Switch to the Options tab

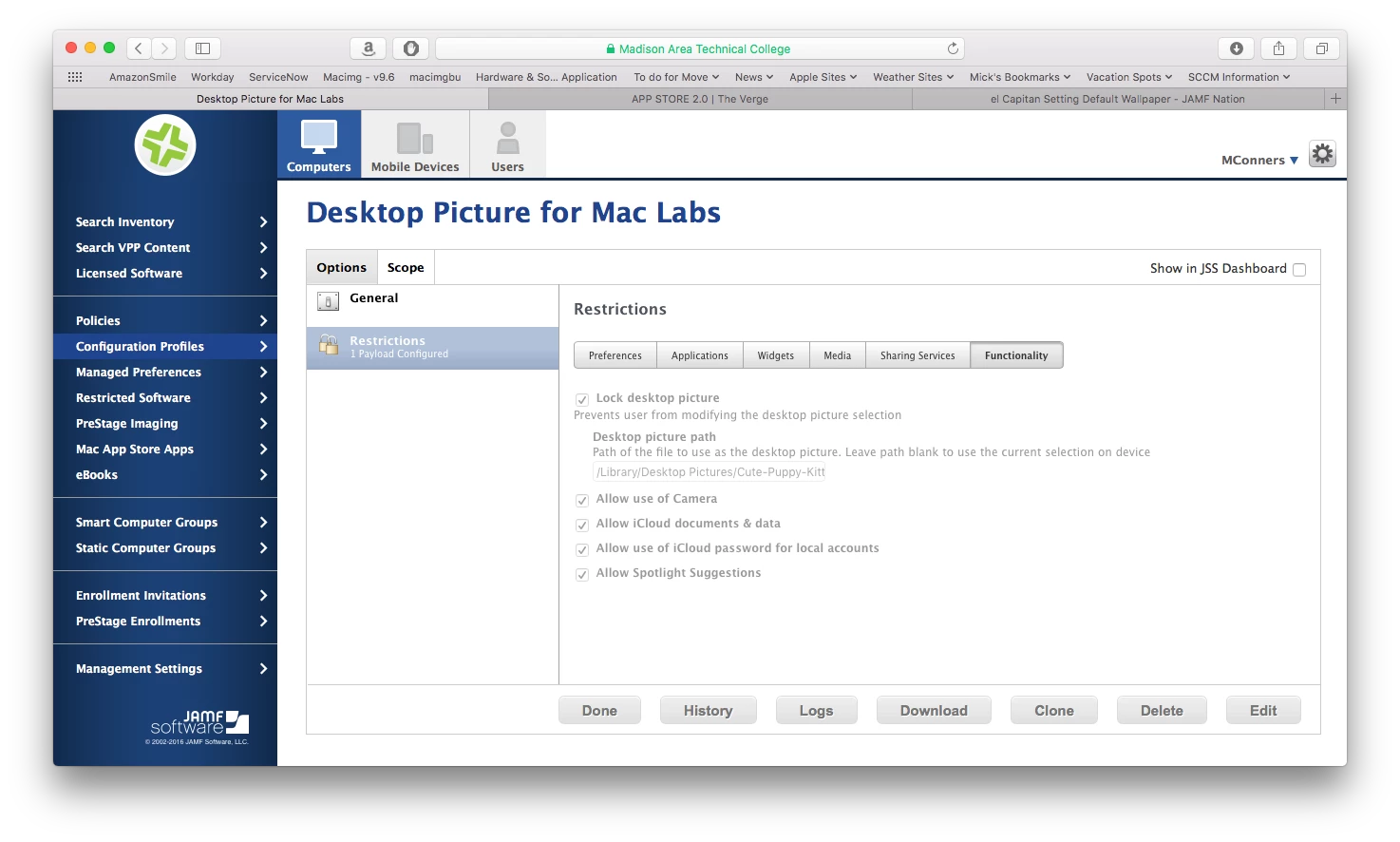pos(342,267)
